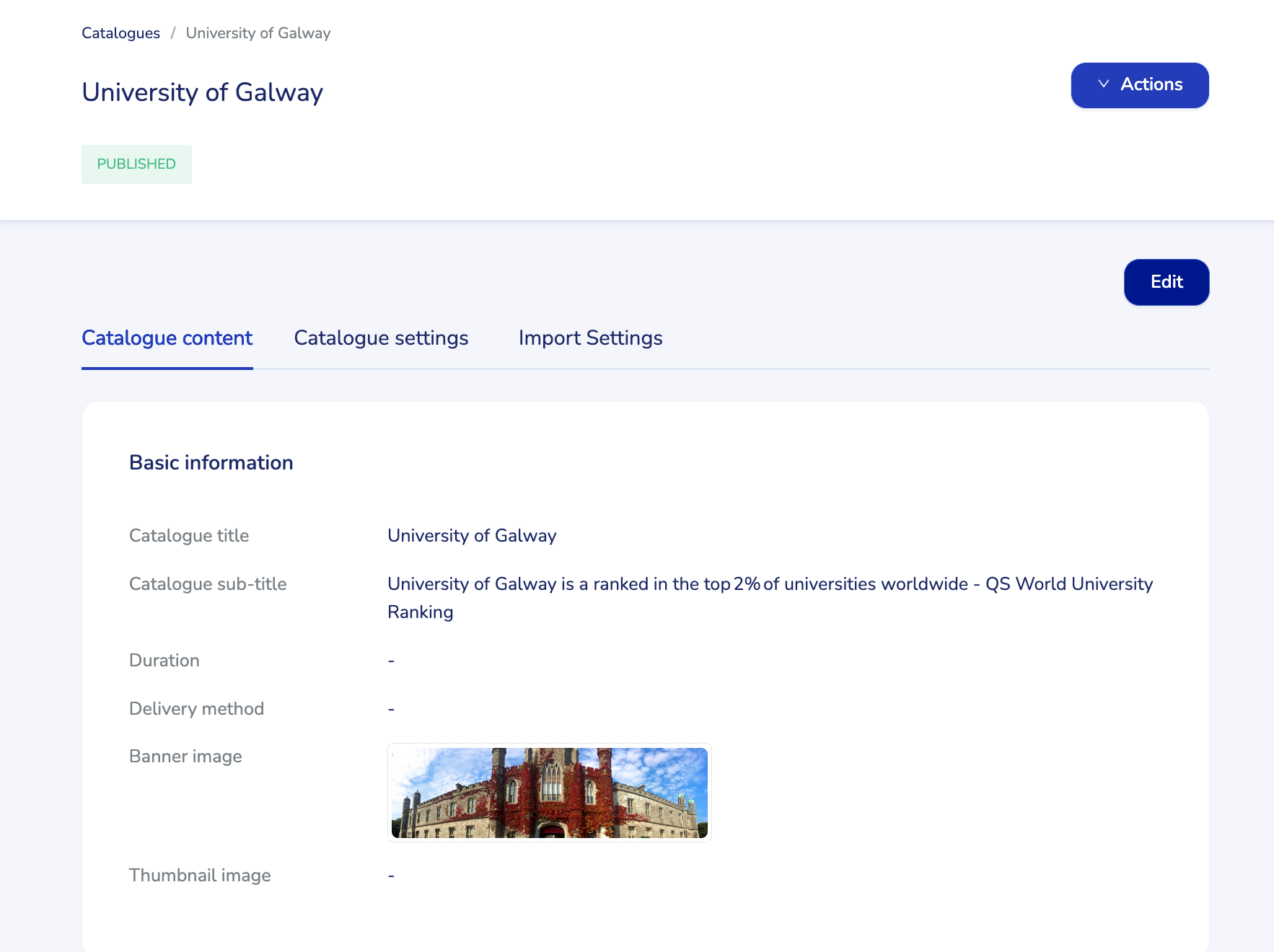
Task: Click the Edit button
Action: (1167, 282)
